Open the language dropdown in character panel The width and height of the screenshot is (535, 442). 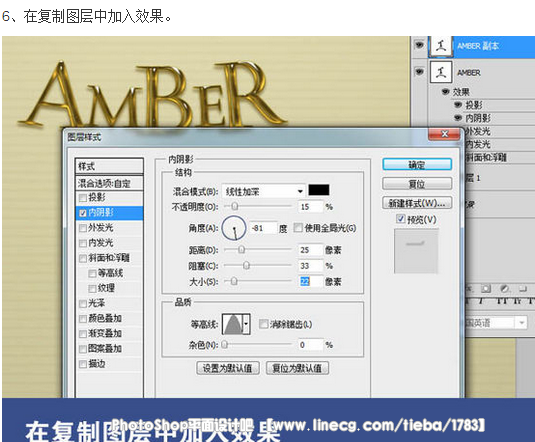[522, 323]
